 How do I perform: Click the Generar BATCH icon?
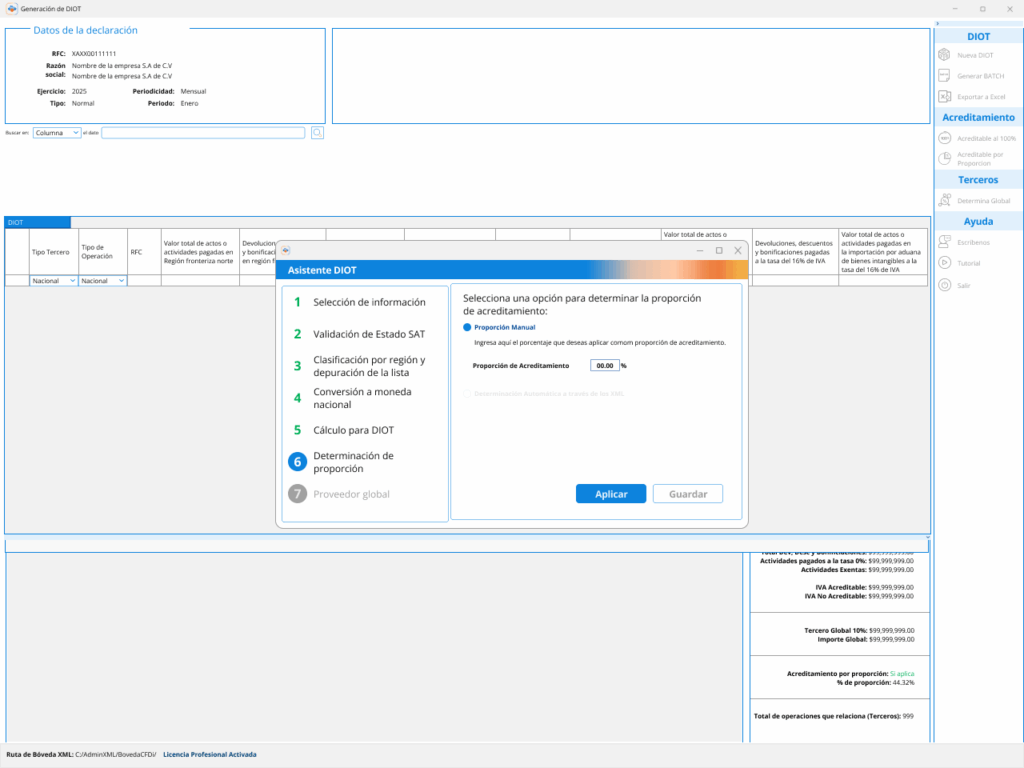(x=944, y=76)
